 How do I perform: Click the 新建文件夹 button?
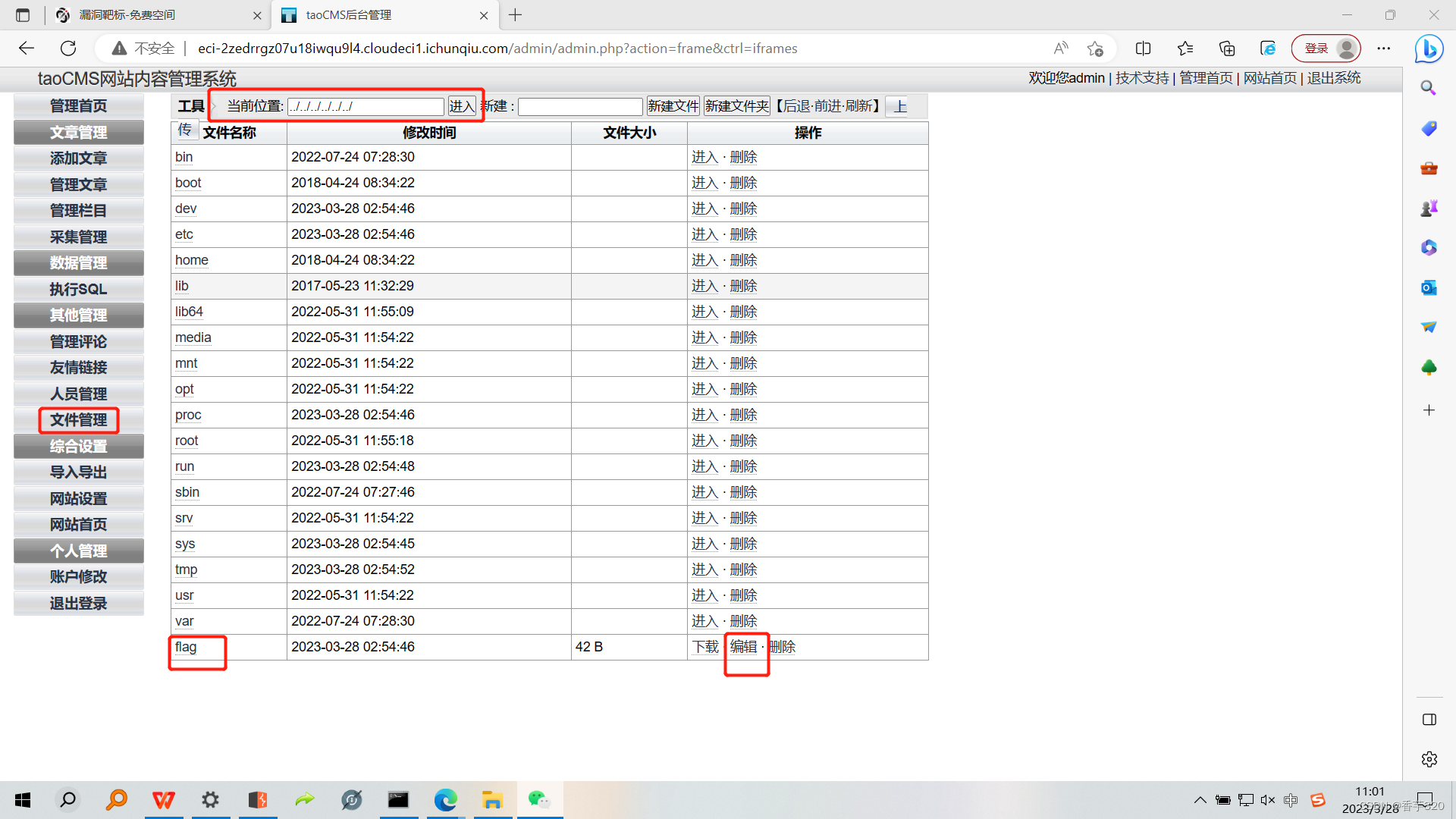tap(737, 106)
